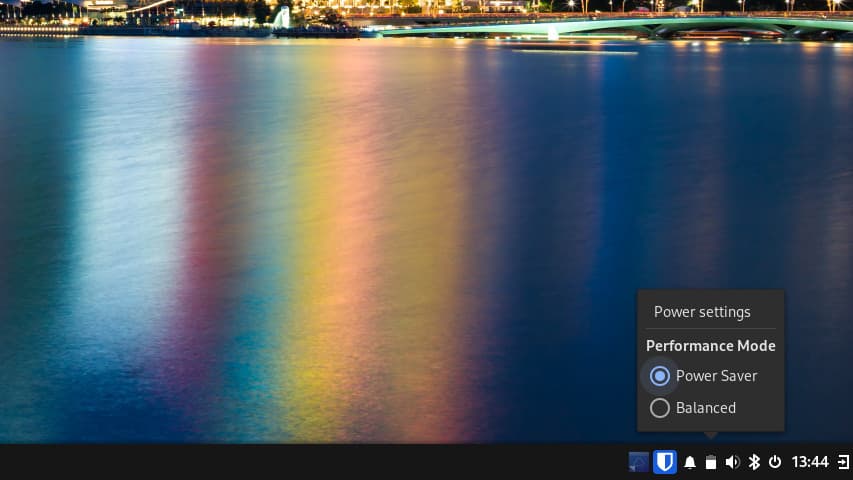Click the "Power Saver" text label
853x480 pixels.
(x=716, y=376)
